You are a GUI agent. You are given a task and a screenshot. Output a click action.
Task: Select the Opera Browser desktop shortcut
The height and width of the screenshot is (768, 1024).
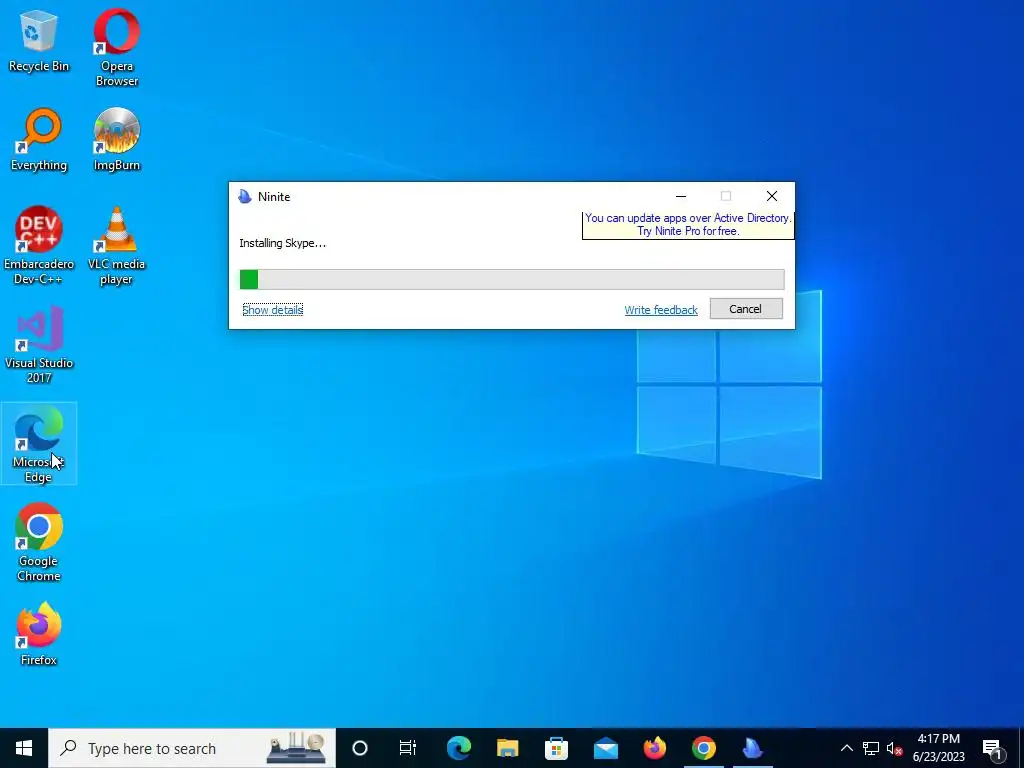pyautogui.click(x=116, y=47)
